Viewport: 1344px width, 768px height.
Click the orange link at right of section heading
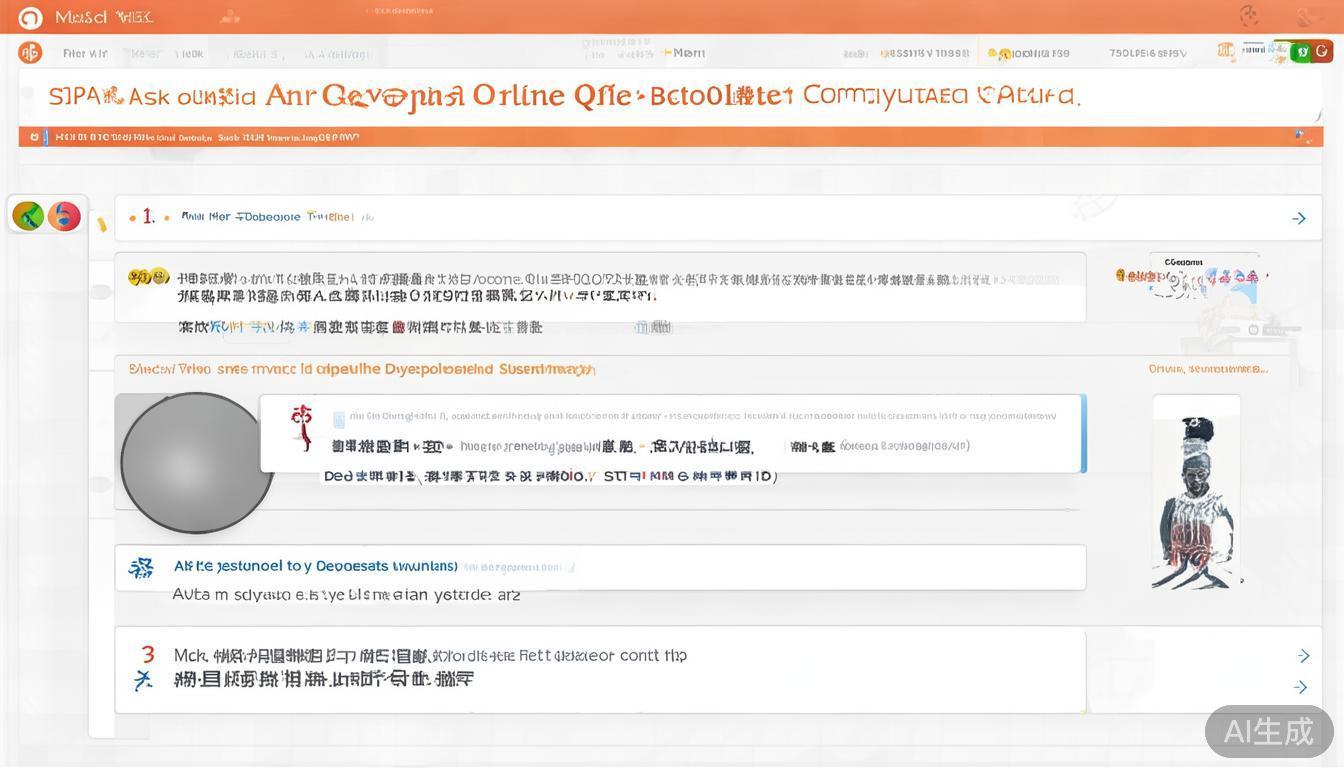pyautogui.click(x=1208, y=369)
